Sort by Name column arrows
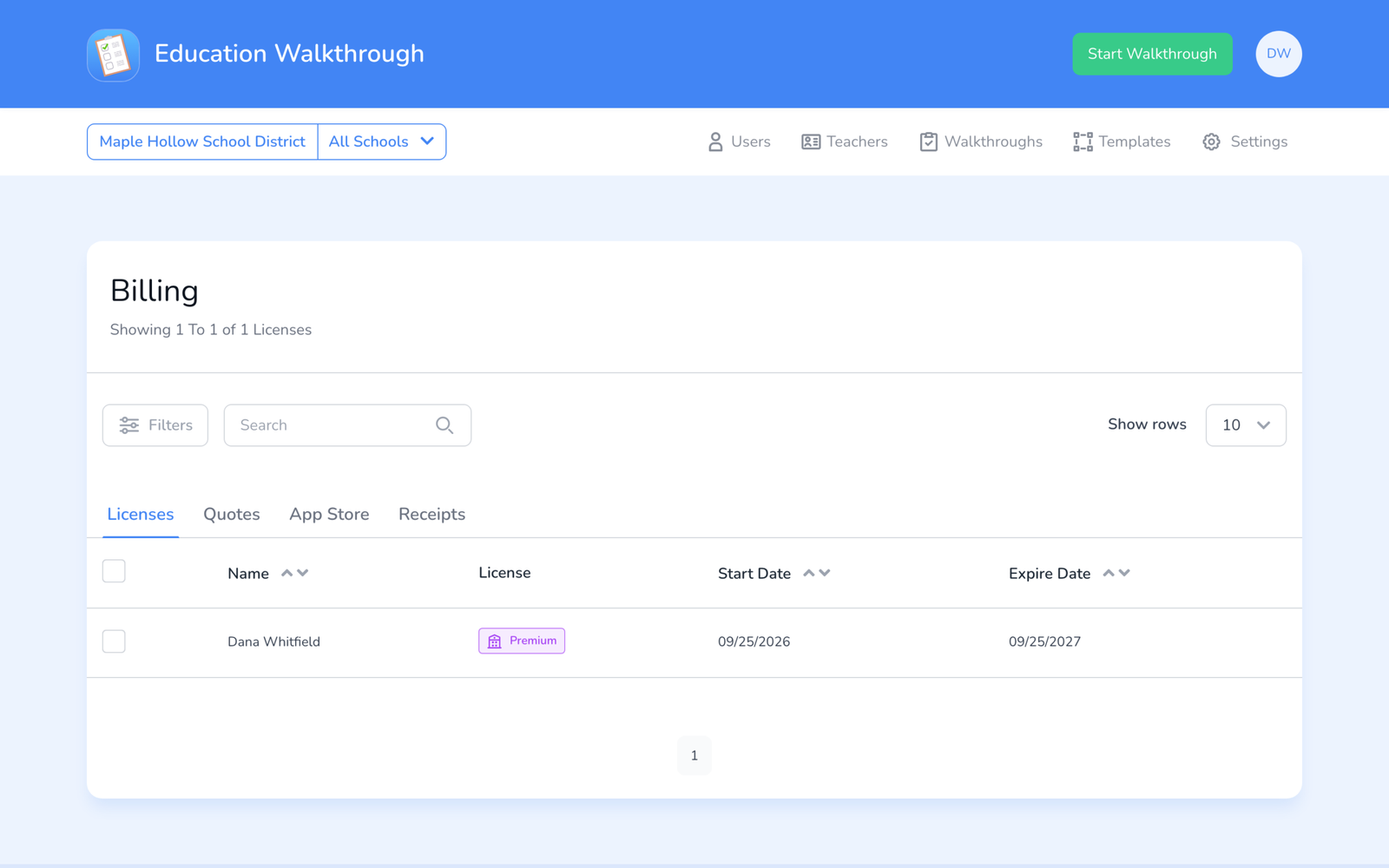 coord(294,573)
